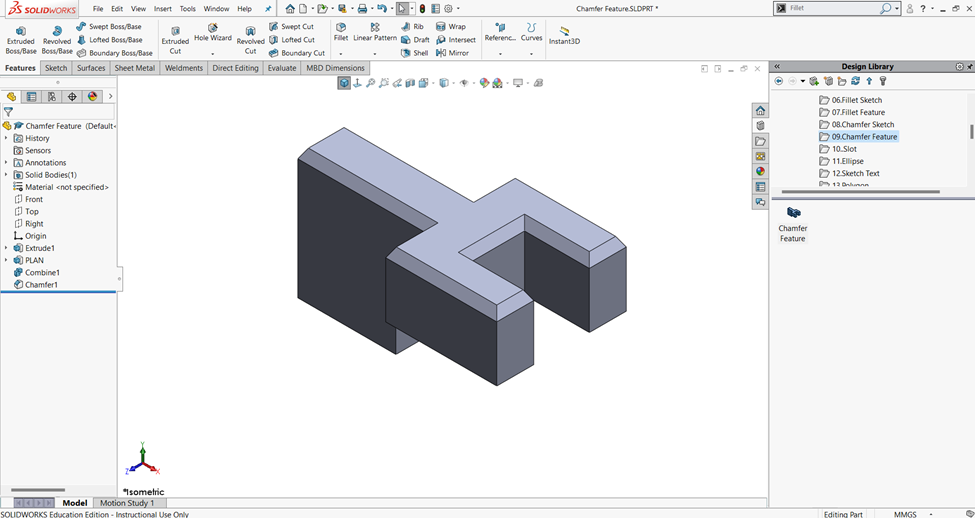Open the Tools menu
Image resolution: width=975 pixels, height=518 pixels.
pos(187,9)
